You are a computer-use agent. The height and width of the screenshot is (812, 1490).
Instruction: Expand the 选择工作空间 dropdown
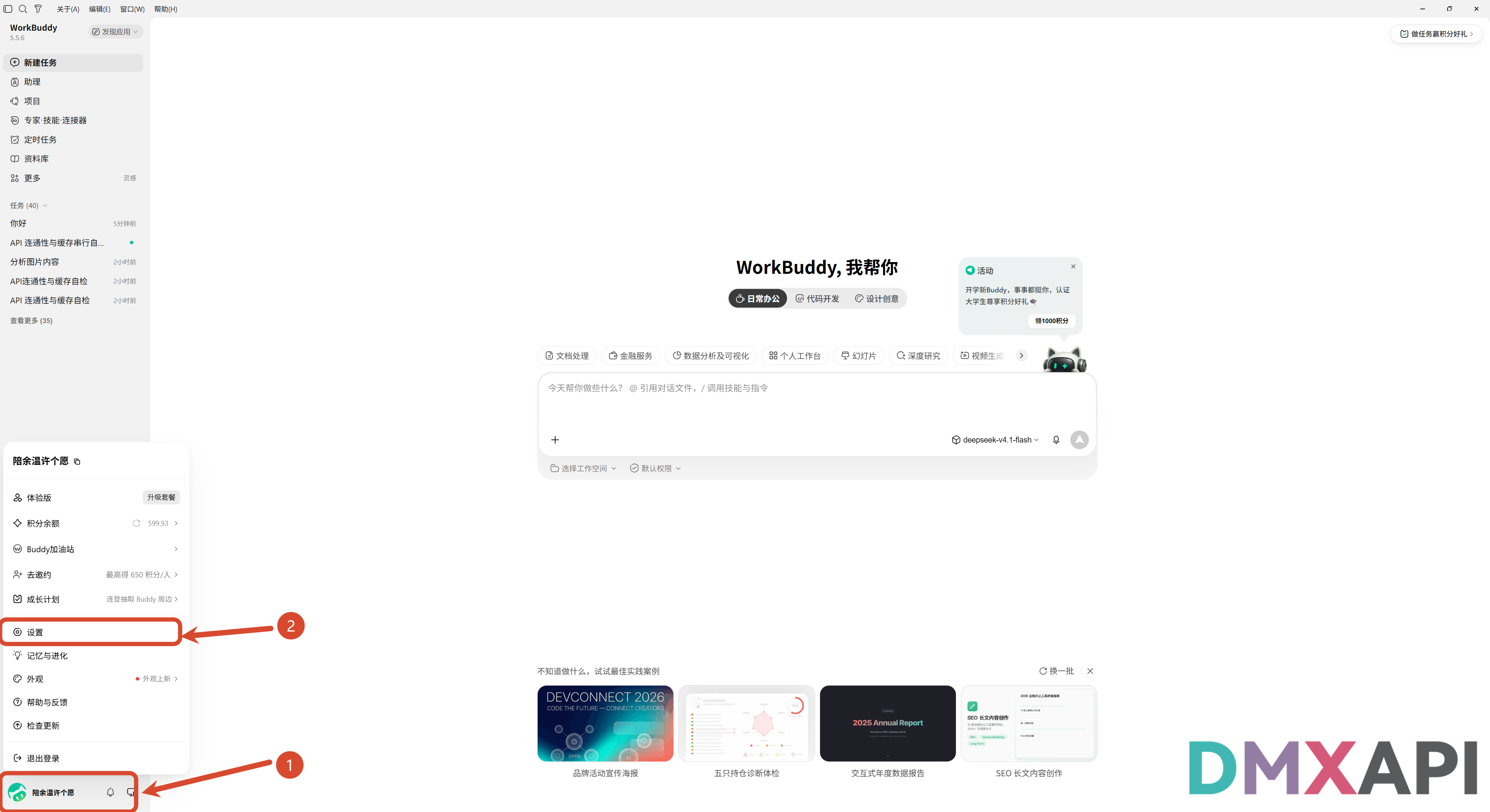[583, 469]
